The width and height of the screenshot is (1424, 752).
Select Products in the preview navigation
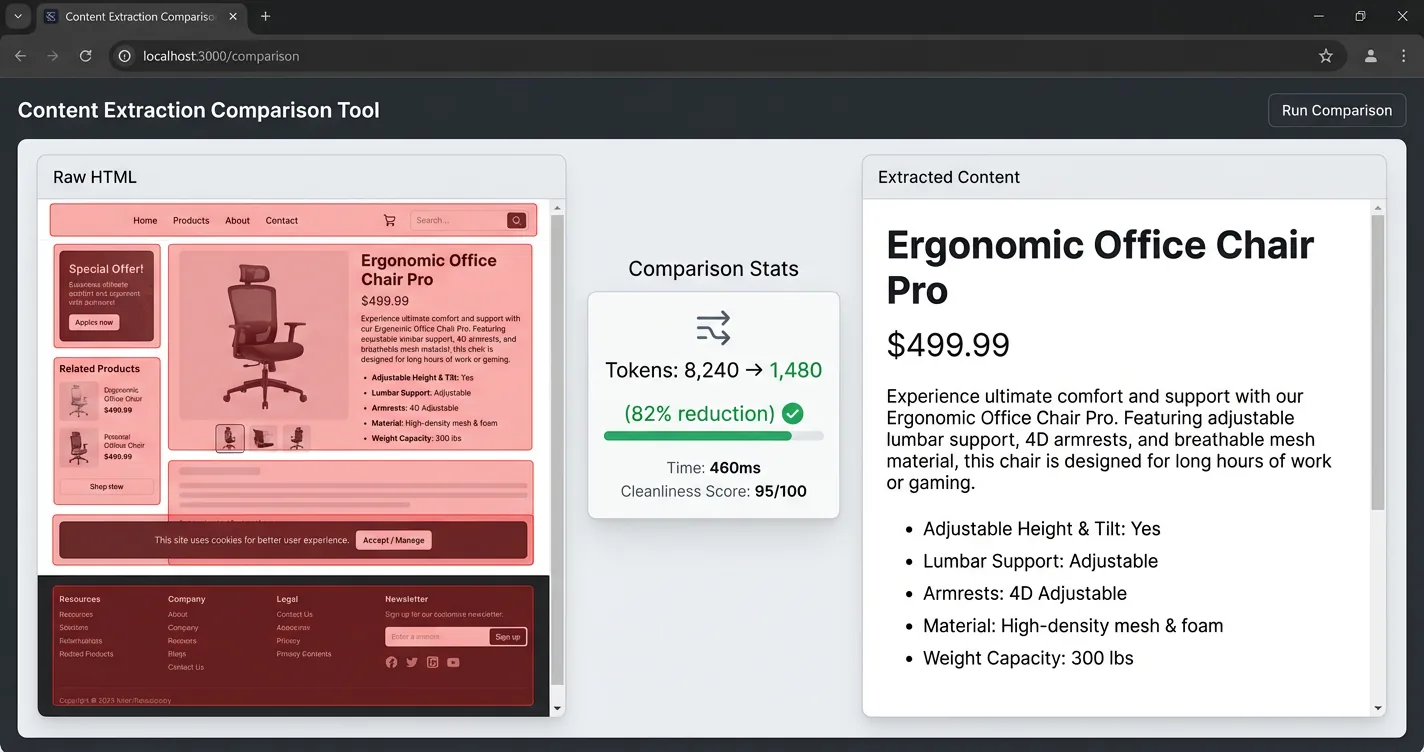click(191, 220)
